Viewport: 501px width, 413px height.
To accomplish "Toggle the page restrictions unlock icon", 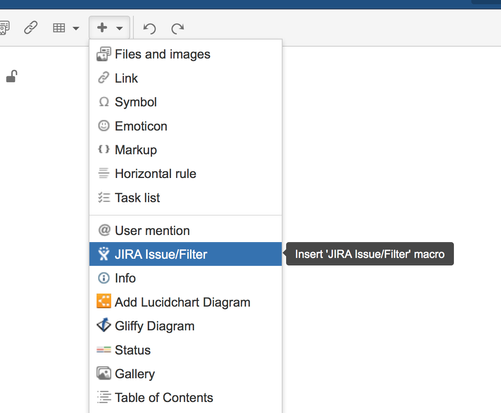I will [12, 76].
